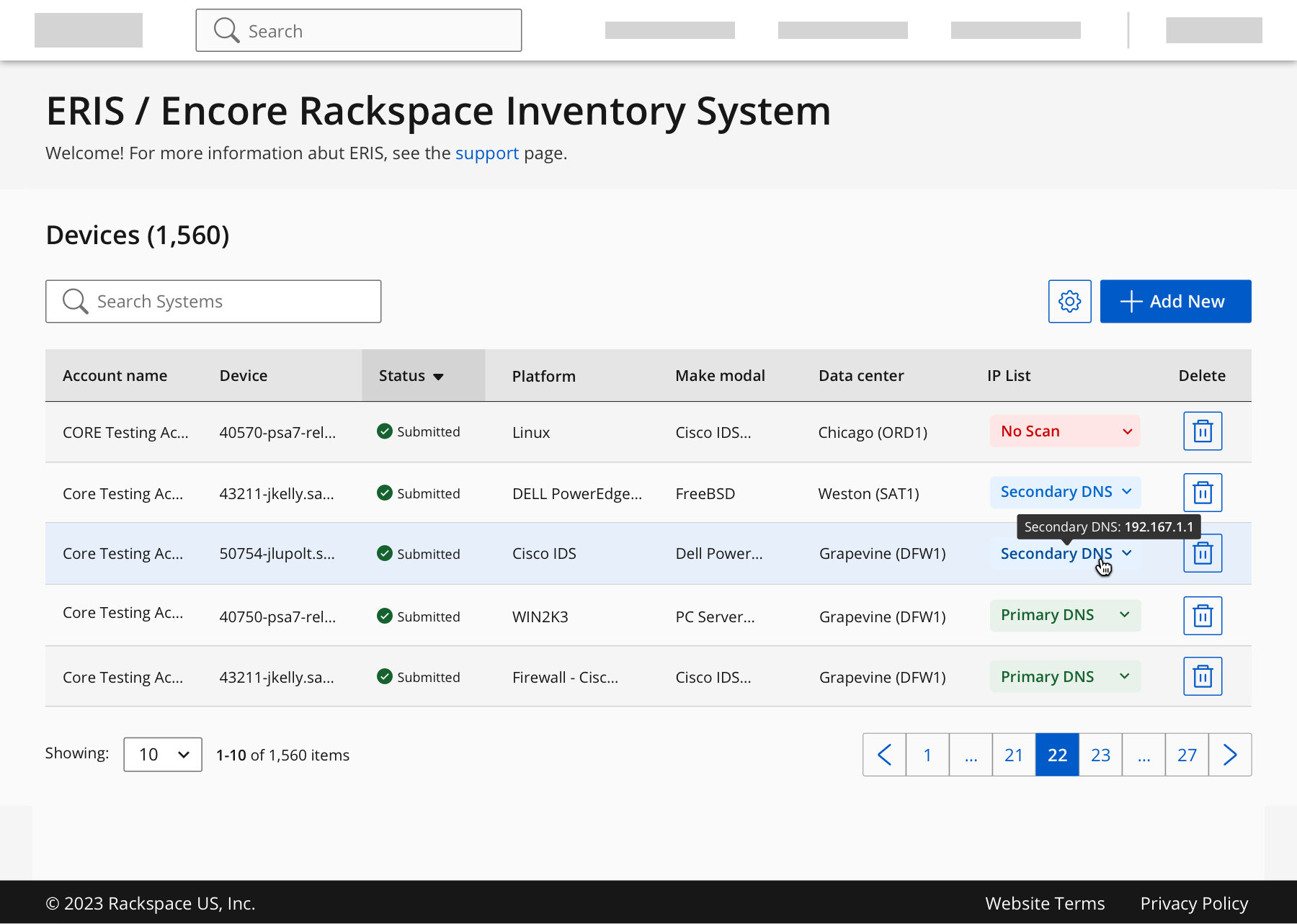Viewport: 1297px width, 924px height.
Task: Open the Showing 10 items-per-page dropdown
Action: tap(163, 755)
